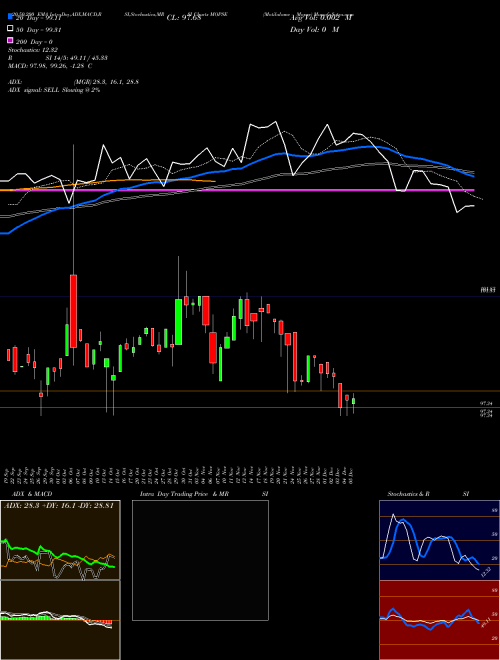Click the empty Intra Day Trading chart box
The height and width of the screenshot is (660, 500).
[200, 560]
